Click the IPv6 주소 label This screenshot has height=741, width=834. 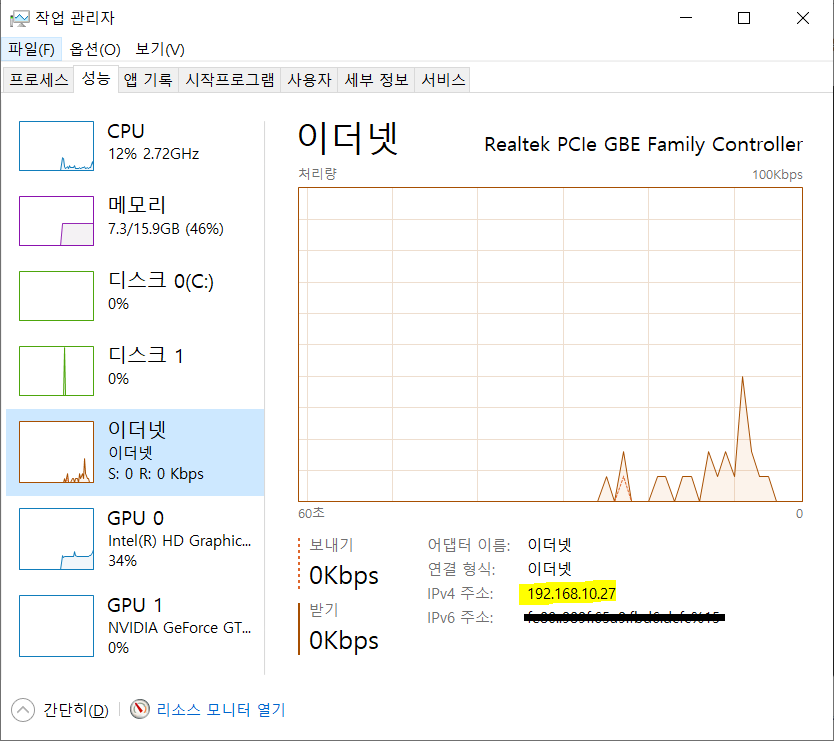460,618
